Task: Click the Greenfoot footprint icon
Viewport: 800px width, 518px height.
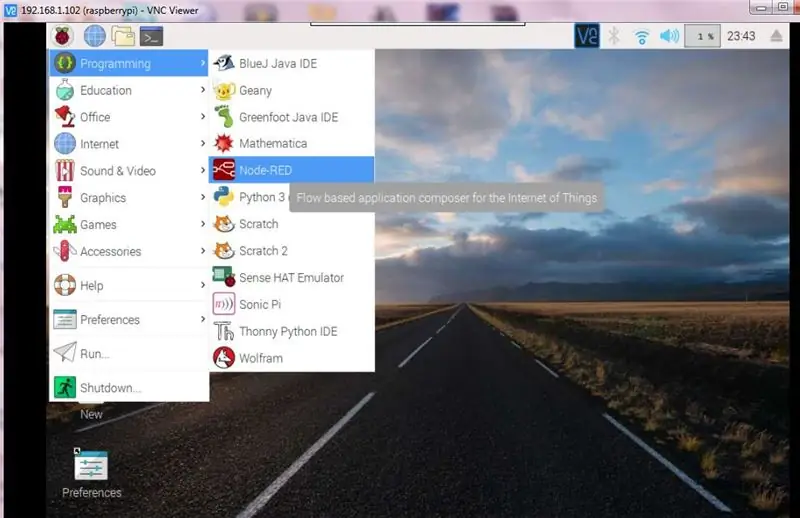Action: (223, 117)
